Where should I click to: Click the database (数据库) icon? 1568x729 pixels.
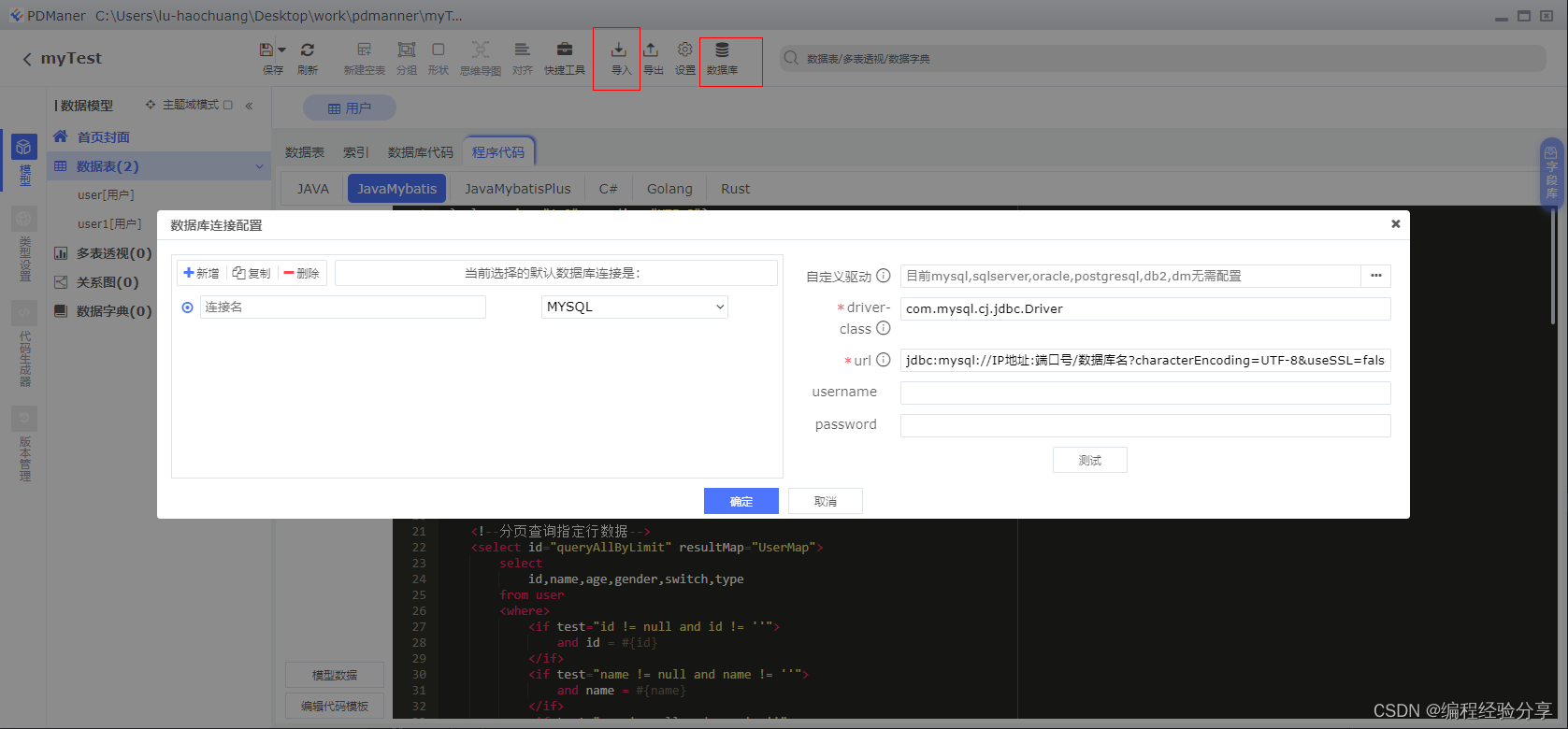[722, 50]
